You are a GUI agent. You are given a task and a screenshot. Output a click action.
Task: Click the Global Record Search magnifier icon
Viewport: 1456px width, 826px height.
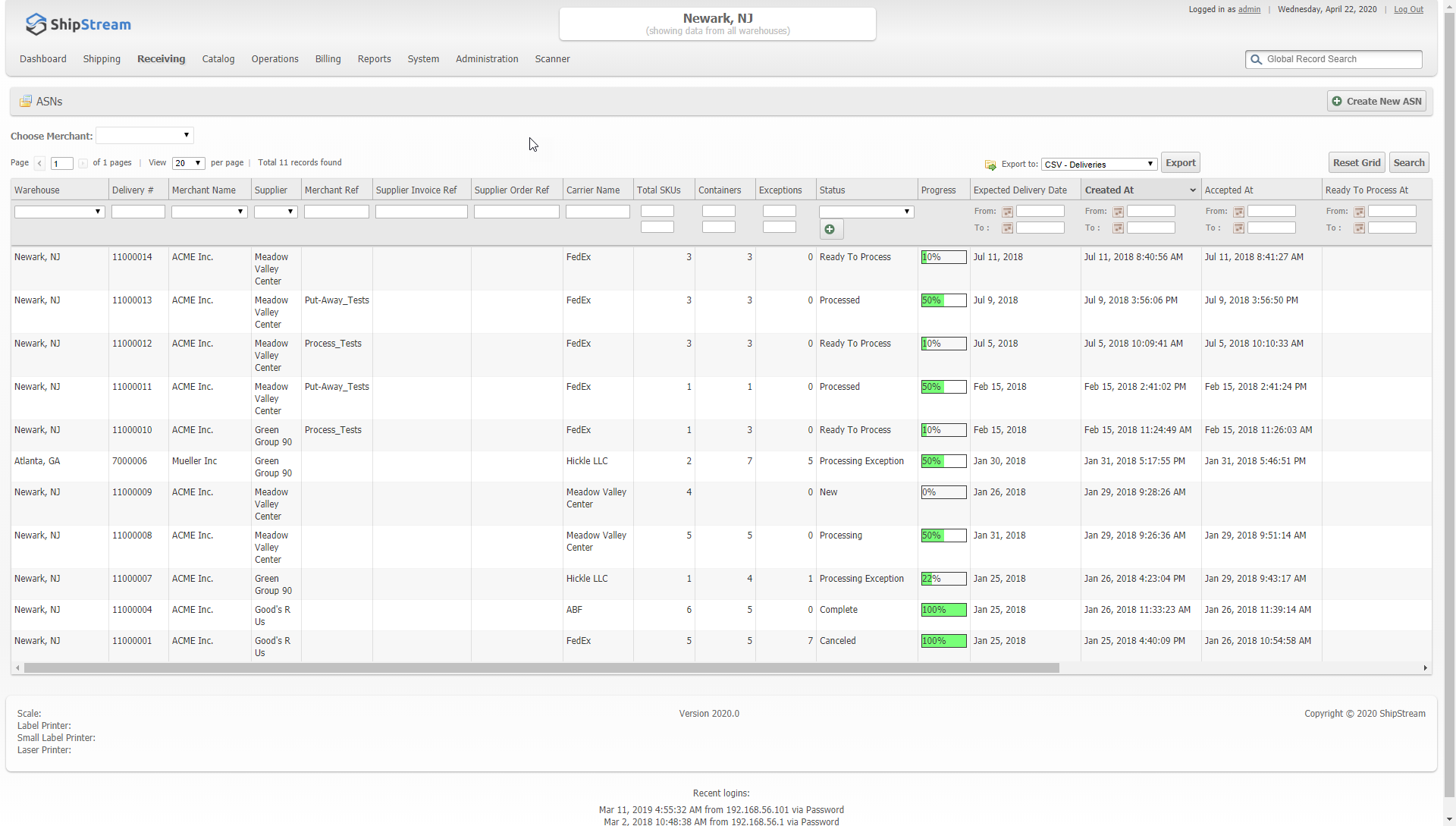[x=1256, y=59]
